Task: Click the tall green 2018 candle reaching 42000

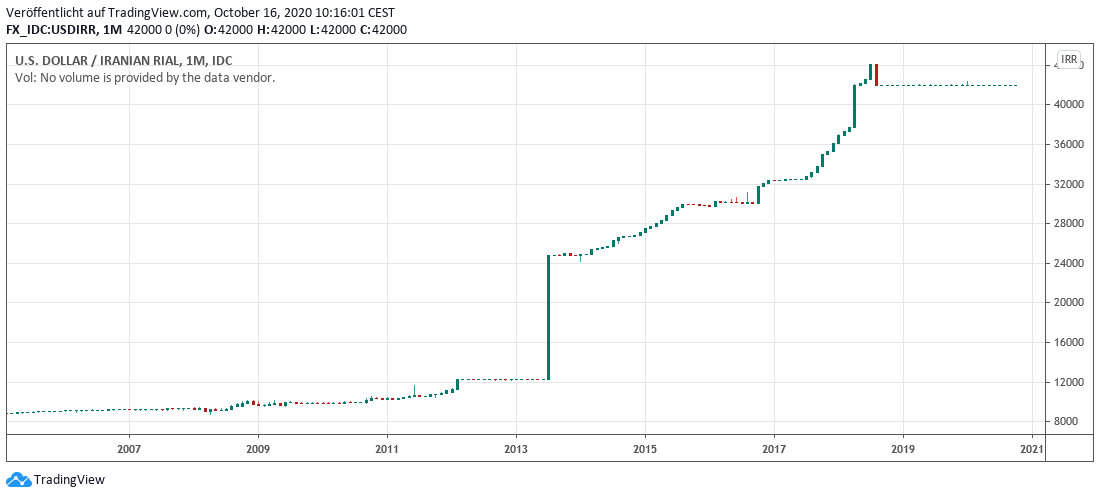Action: [854, 107]
